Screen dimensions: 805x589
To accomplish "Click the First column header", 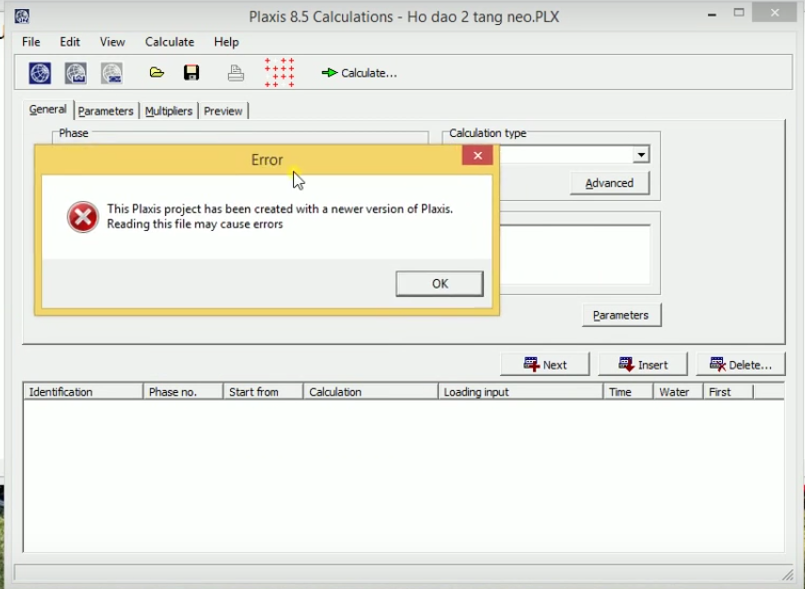I will [727, 392].
